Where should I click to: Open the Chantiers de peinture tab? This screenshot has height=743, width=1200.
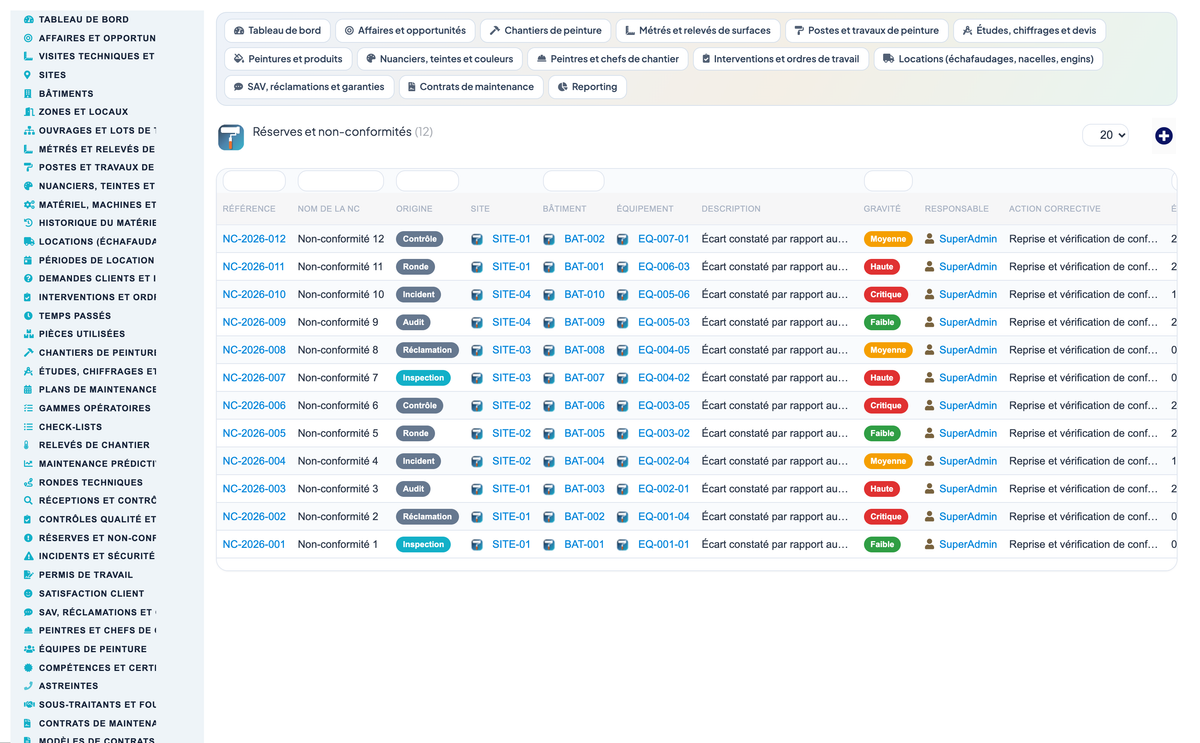(544, 31)
